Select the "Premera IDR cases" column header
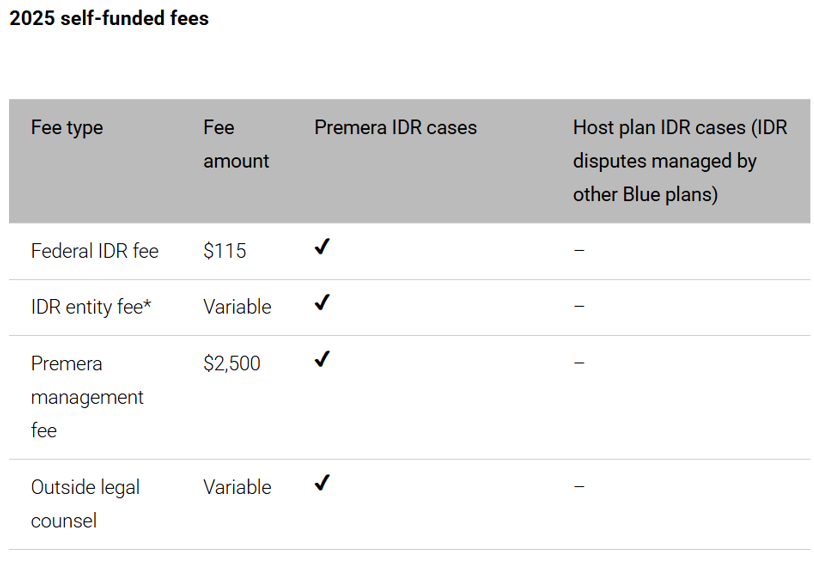Image resolution: width=814 pixels, height=563 pixels. (x=395, y=128)
